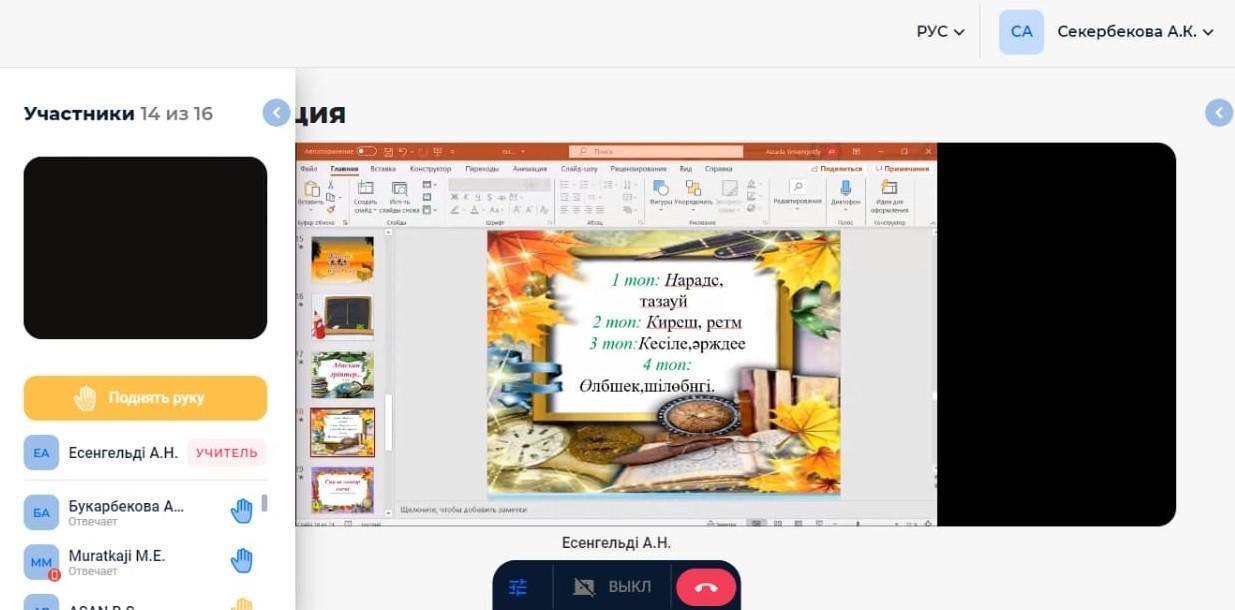The image size is (1235, 610).
Task: Open the РУС language dropdown
Action: tap(940, 32)
